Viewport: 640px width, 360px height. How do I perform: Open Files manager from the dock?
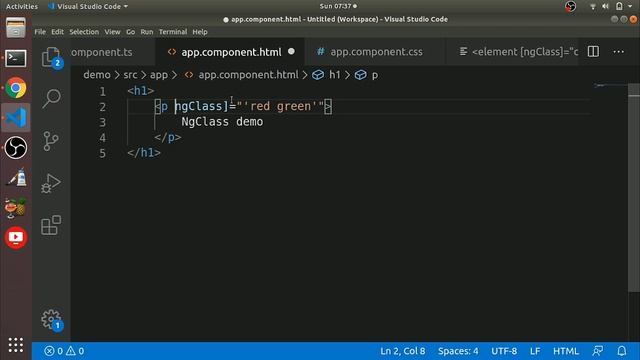coord(16,28)
